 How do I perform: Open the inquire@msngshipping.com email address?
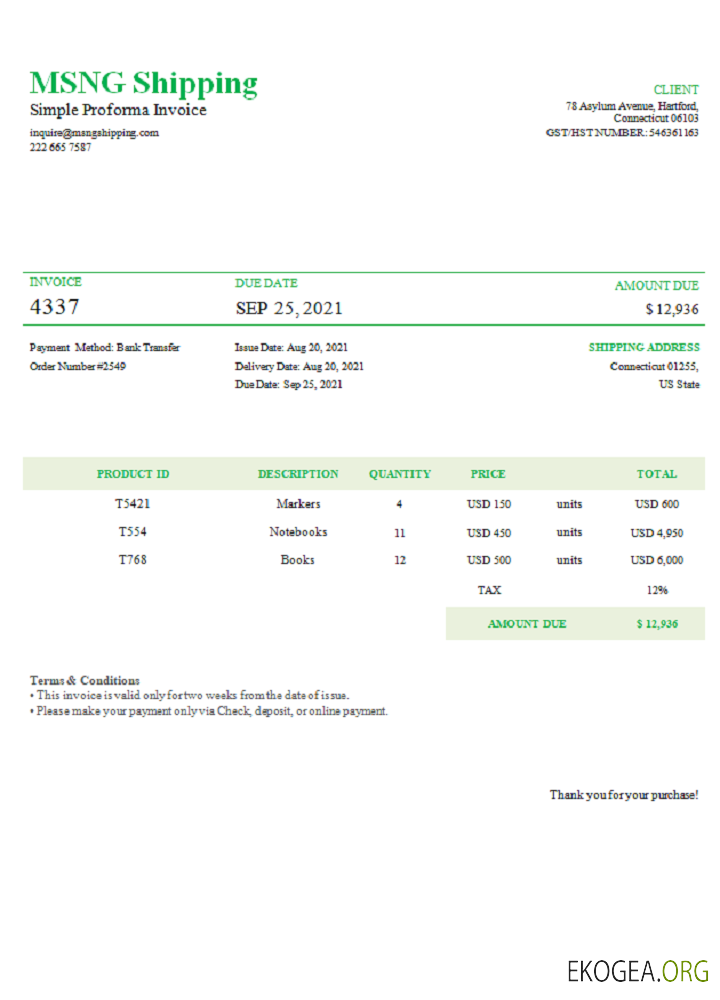pyautogui.click(x=94, y=132)
